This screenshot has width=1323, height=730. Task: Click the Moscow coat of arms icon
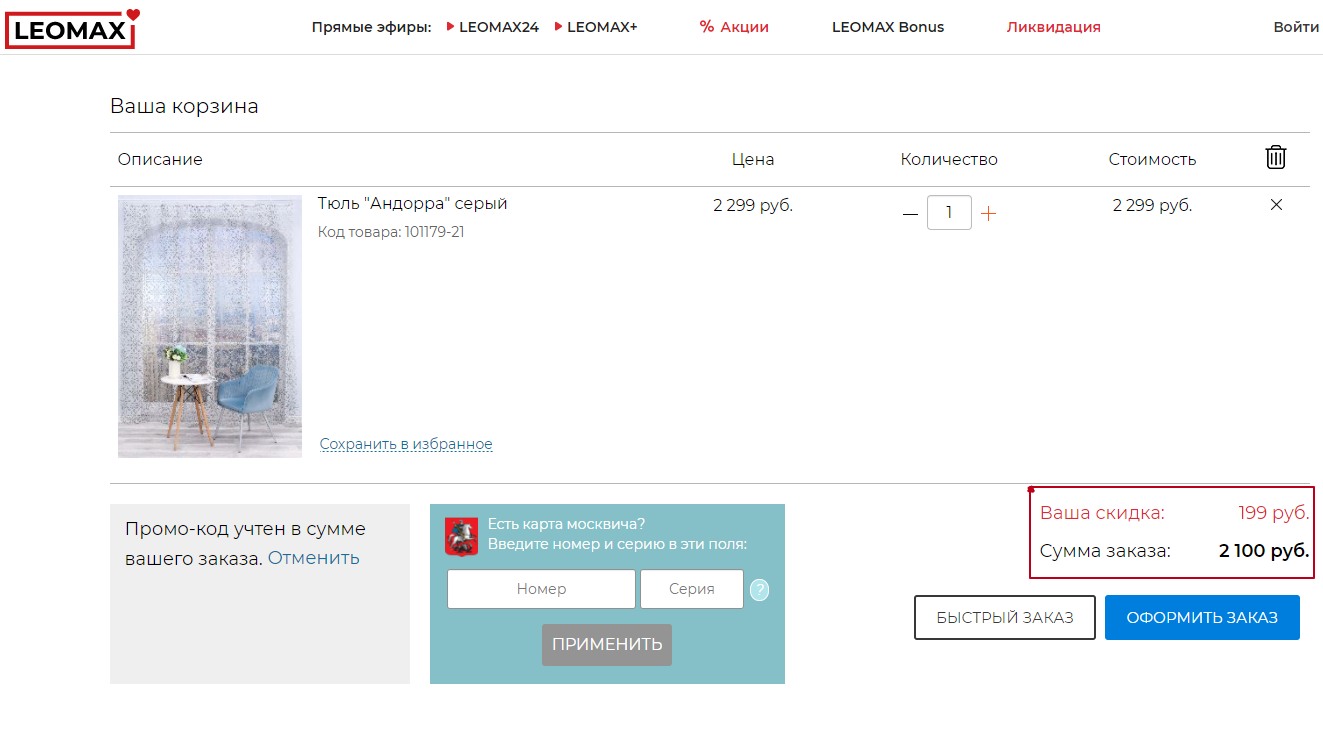[461, 536]
